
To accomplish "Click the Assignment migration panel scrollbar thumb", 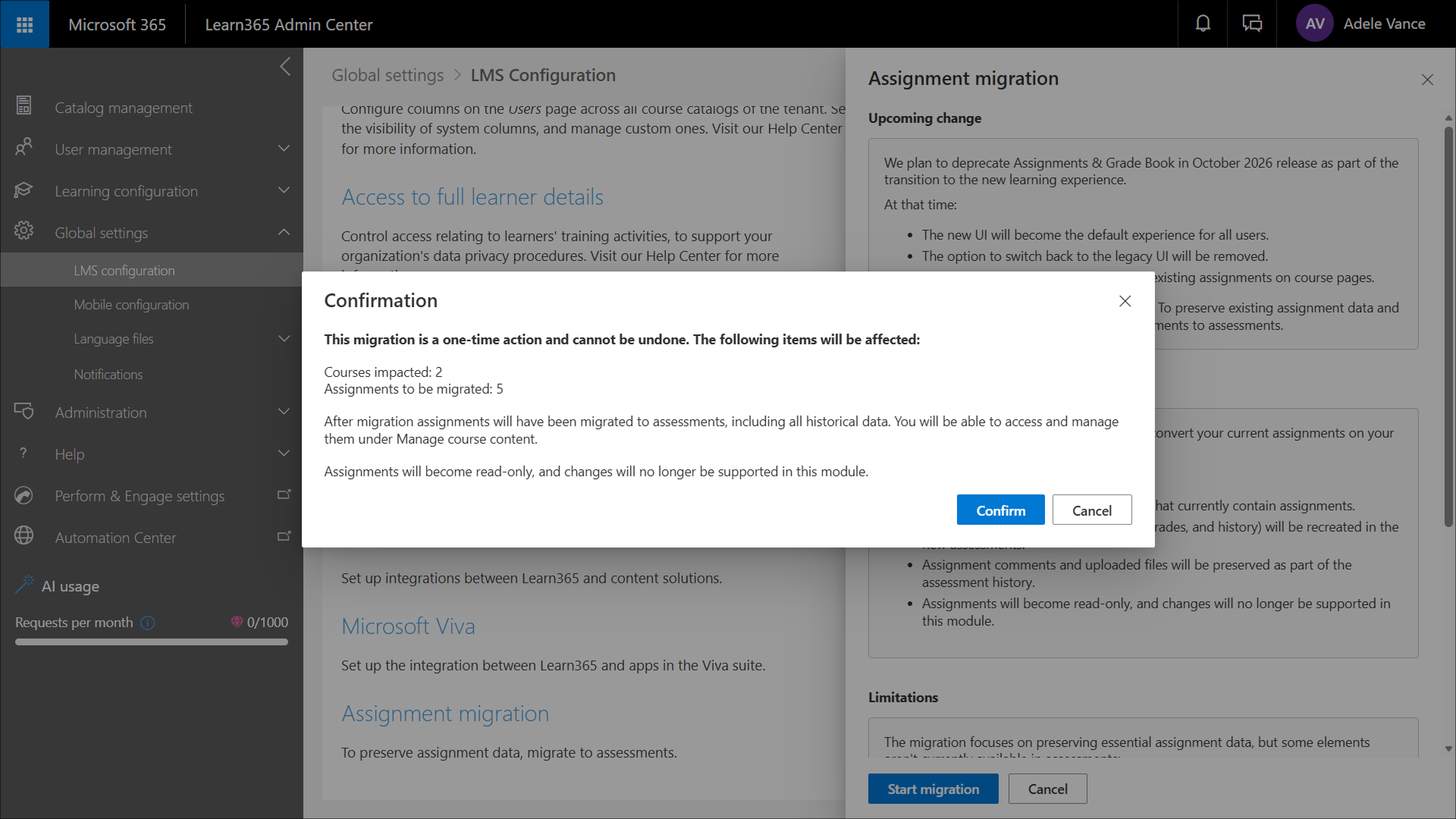I will tap(1448, 326).
